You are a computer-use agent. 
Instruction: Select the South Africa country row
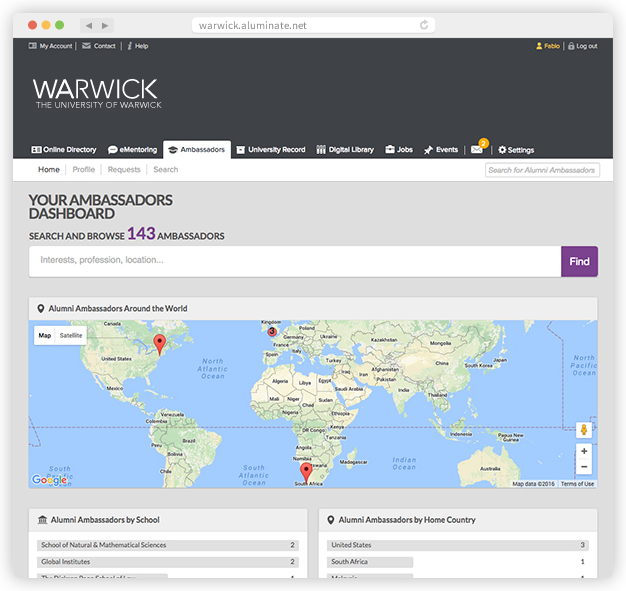[x=458, y=562]
